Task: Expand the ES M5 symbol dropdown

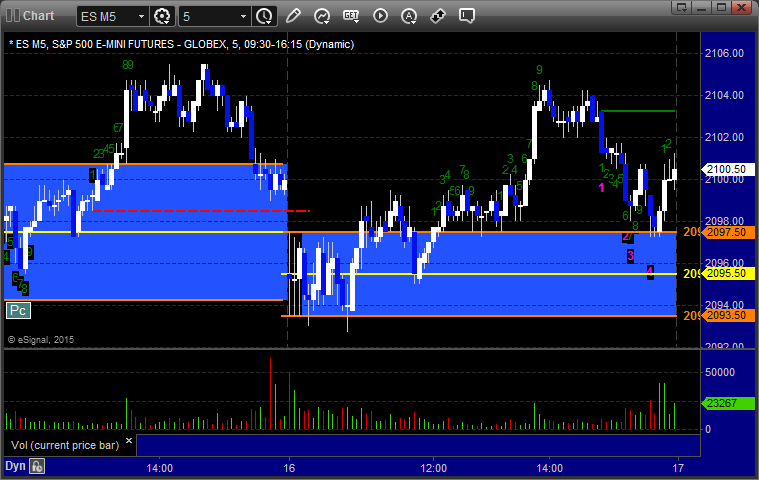Action: (141, 16)
